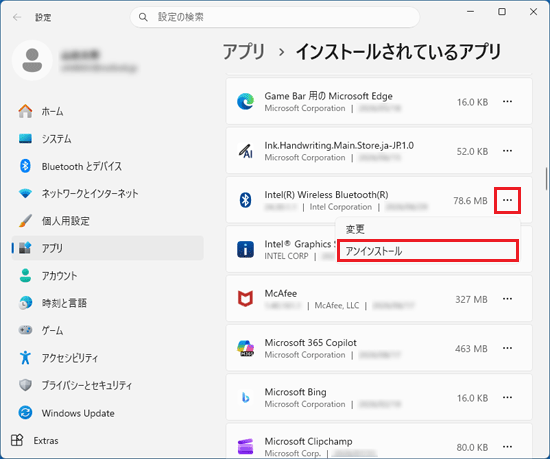Image resolution: width=550 pixels, height=459 pixels.
Task: Open 時刻と言語 settings
Action: (107, 303)
